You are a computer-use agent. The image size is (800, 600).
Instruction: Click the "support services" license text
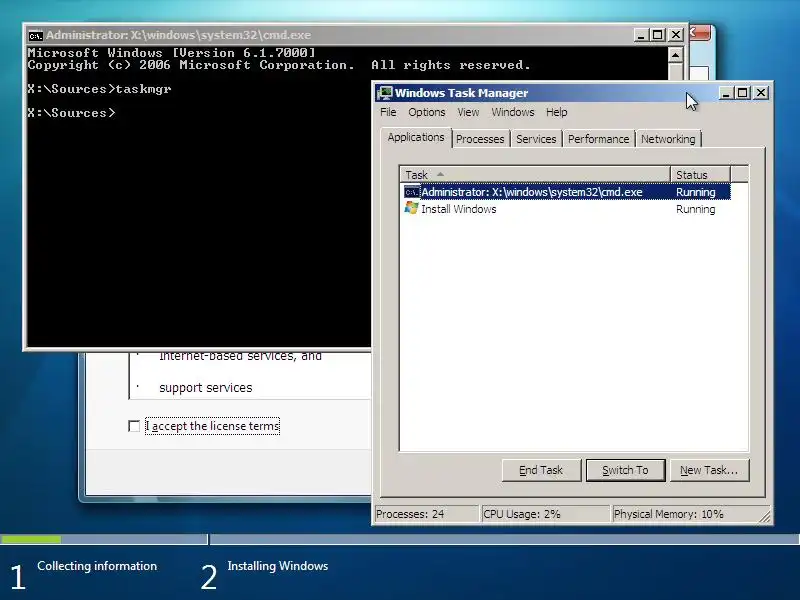coord(206,388)
